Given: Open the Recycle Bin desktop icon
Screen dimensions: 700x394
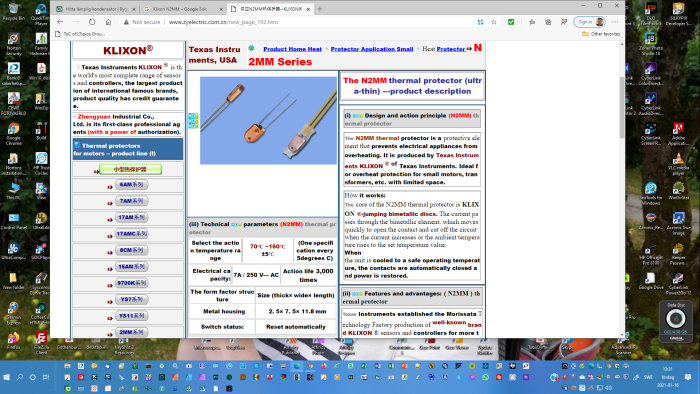Looking at the screenshot, I should [x=13, y=12].
